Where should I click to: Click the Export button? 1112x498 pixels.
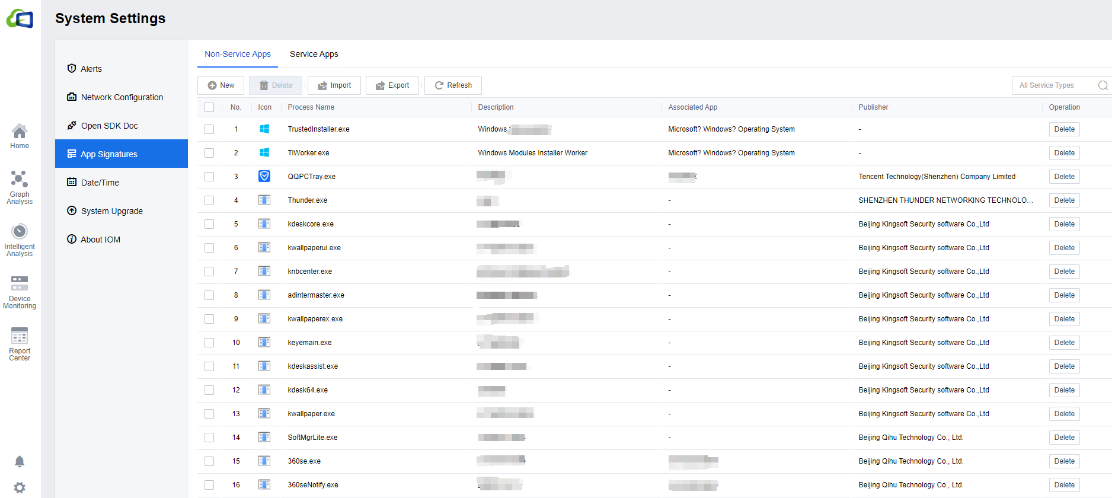392,86
